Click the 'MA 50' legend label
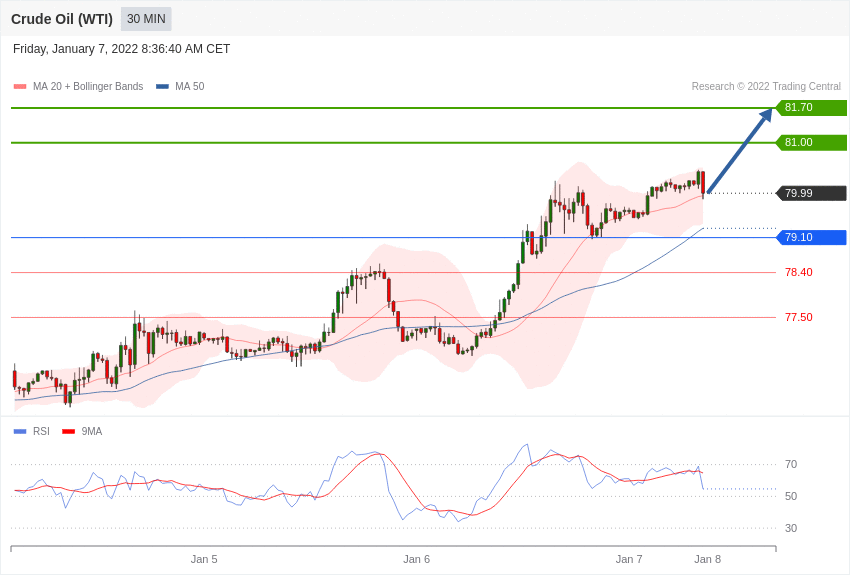Viewport: 850px width, 576px height. (190, 86)
